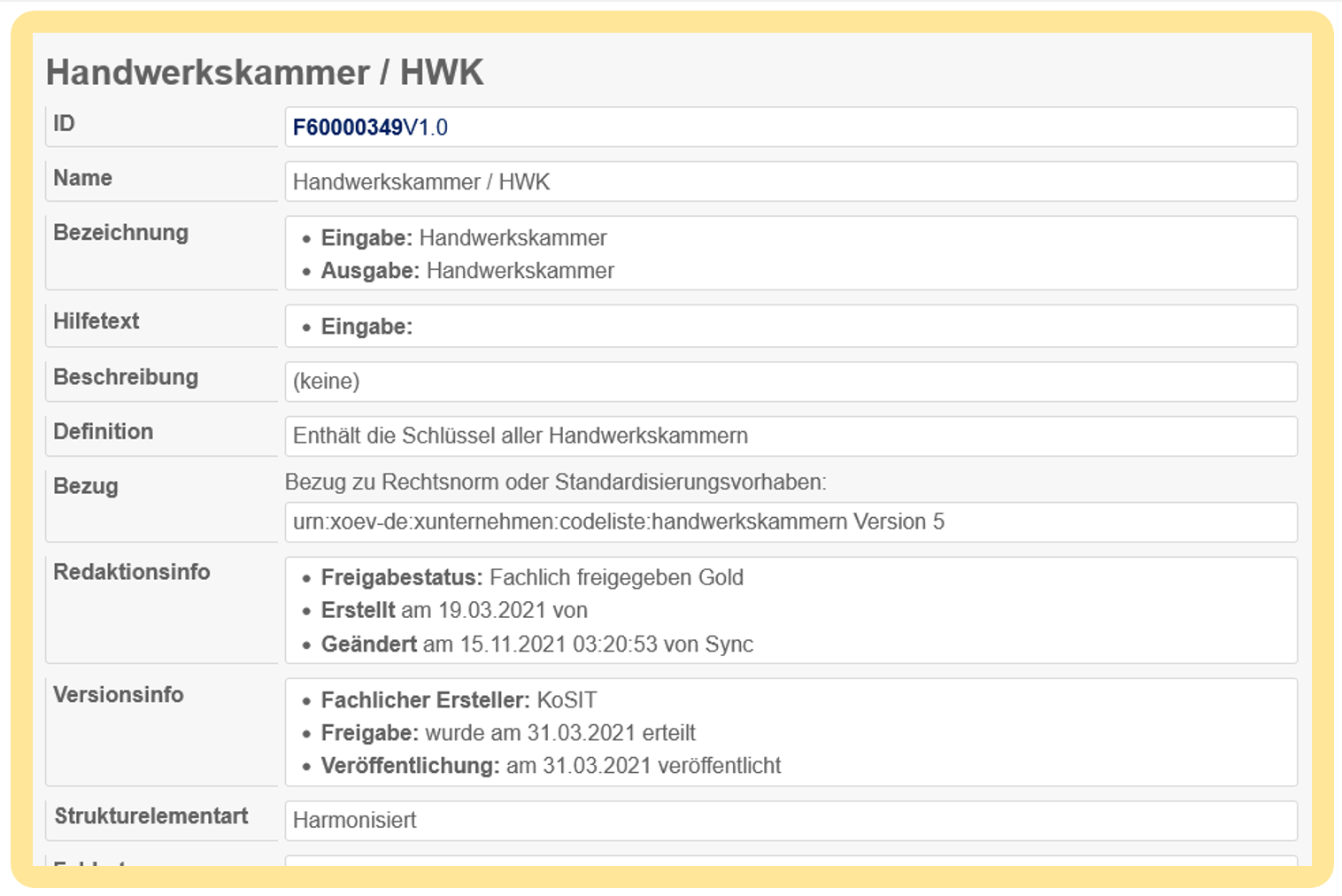The width and height of the screenshot is (1342, 896).
Task: Click the empty Eingabe entry in Hilfetext
Action: click(x=366, y=327)
